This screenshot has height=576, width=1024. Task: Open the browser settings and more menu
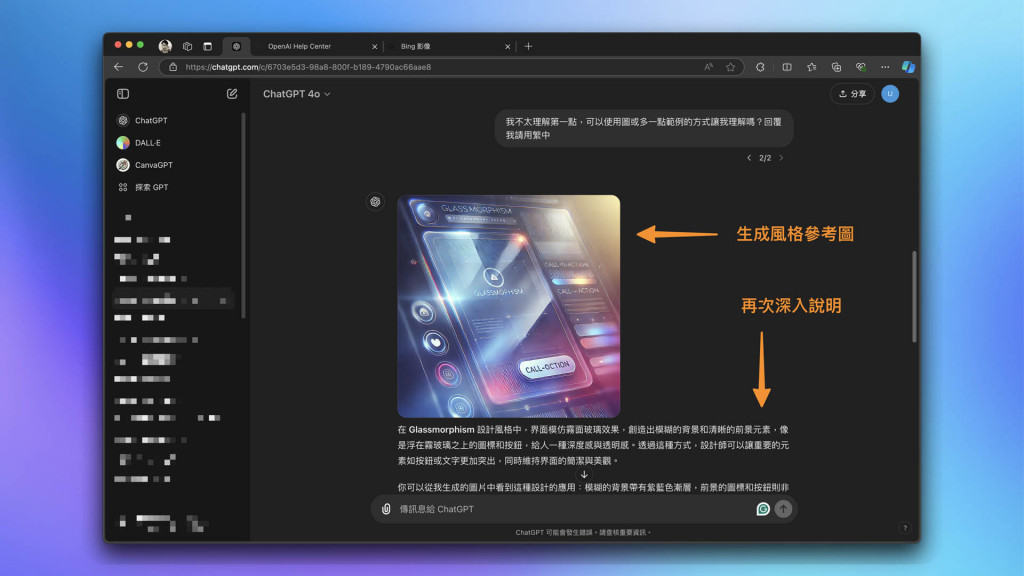[x=885, y=67]
